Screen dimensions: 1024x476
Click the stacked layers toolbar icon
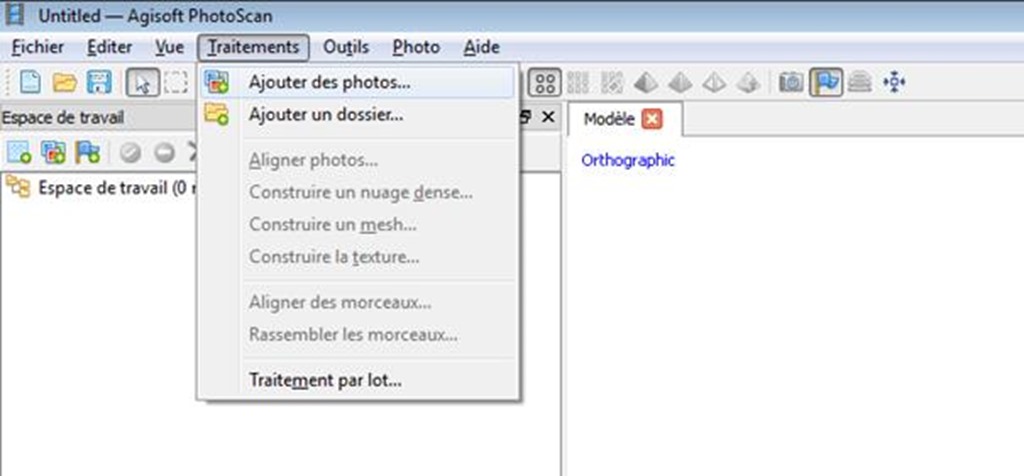860,82
